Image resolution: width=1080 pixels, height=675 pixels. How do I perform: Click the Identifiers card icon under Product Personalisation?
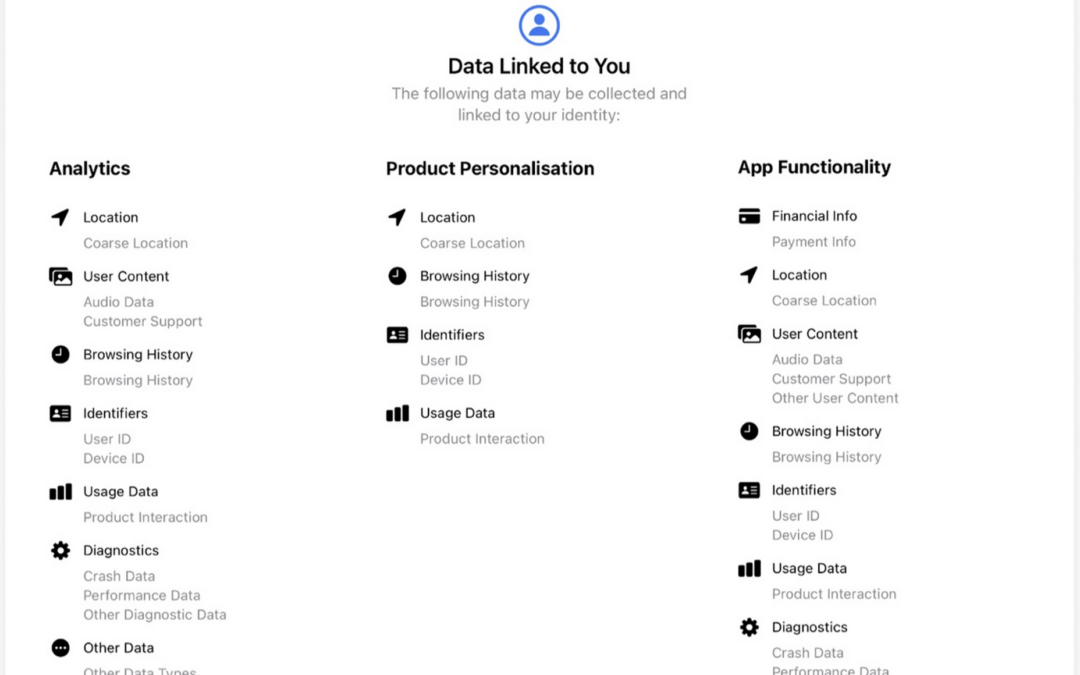(397, 335)
